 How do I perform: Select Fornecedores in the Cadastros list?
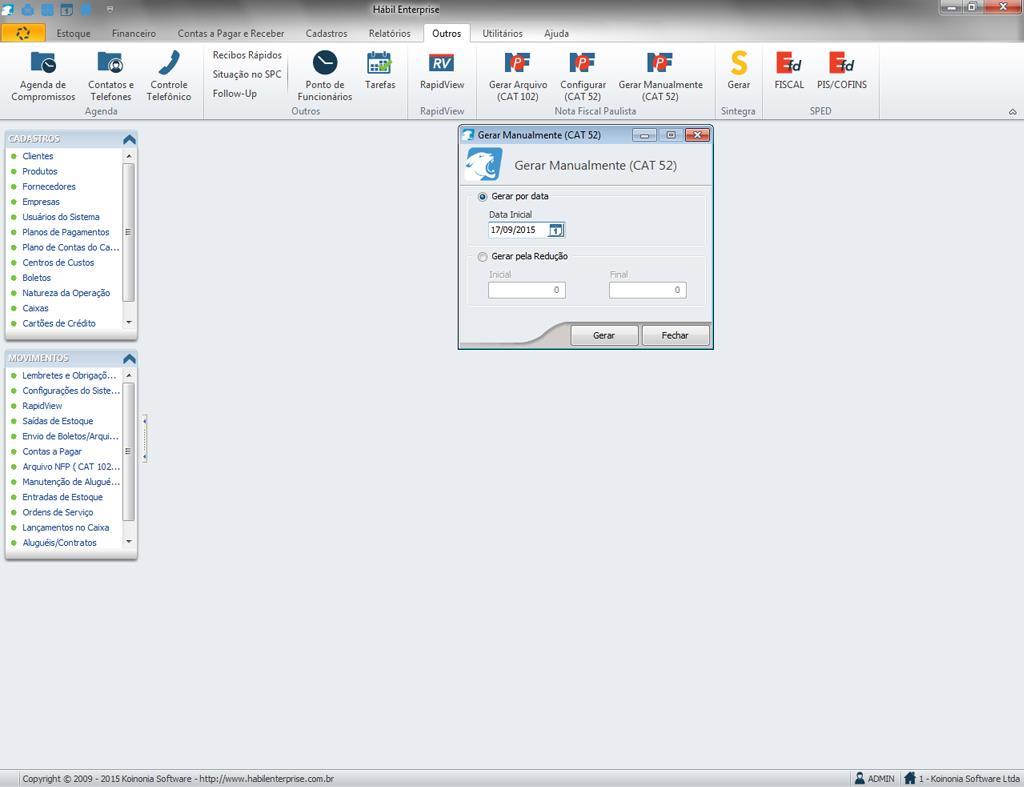(x=49, y=187)
